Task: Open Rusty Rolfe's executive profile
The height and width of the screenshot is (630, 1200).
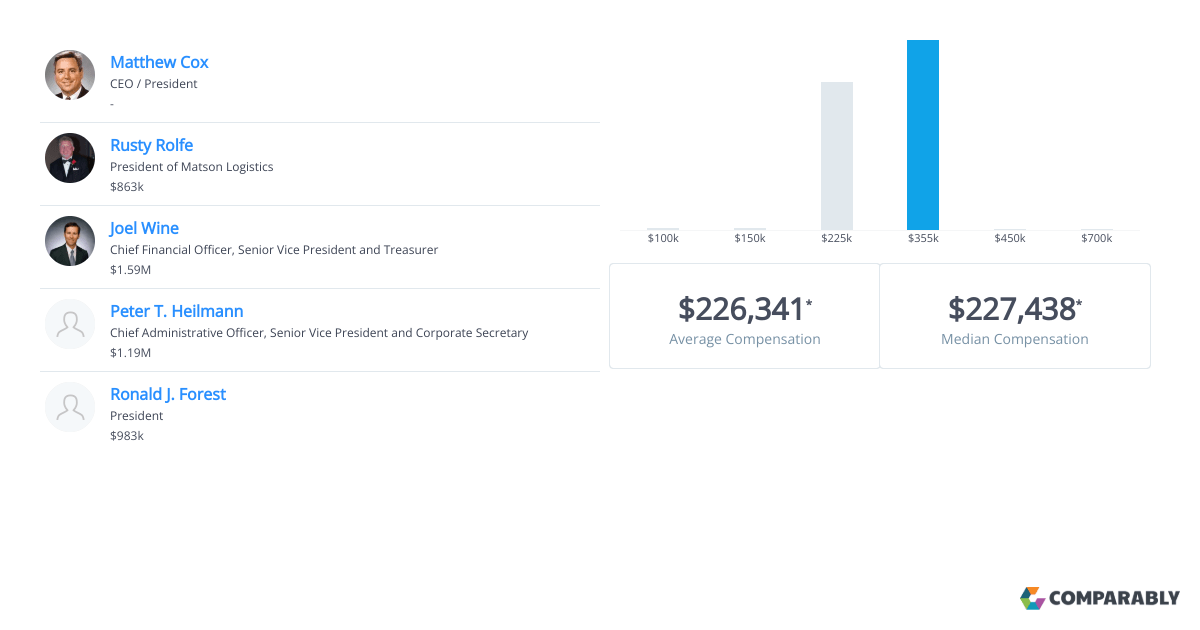Action: point(151,145)
